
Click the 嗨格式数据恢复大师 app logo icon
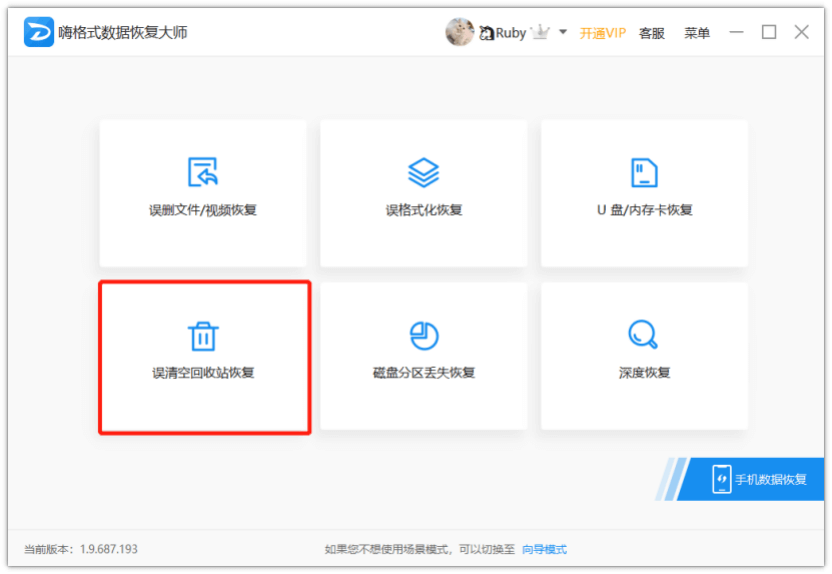click(x=39, y=32)
